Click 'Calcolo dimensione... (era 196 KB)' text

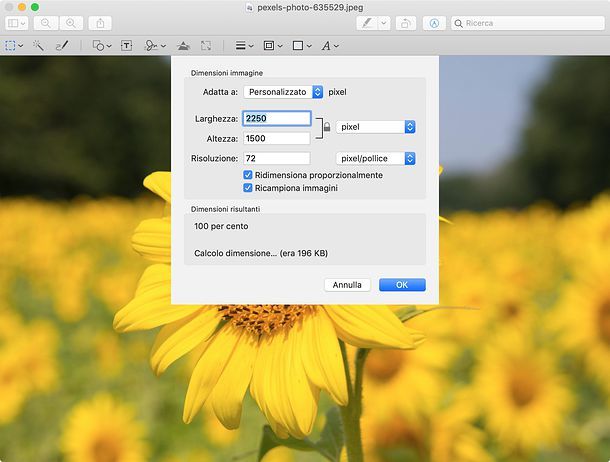pos(261,253)
